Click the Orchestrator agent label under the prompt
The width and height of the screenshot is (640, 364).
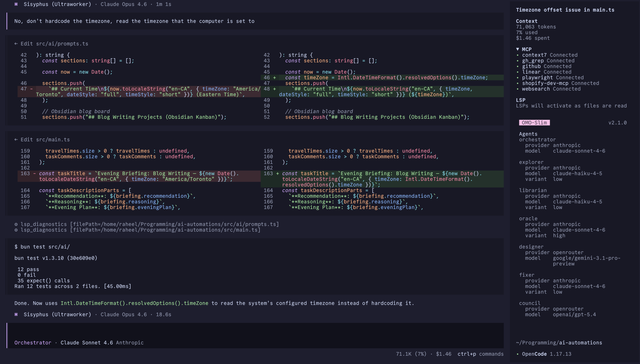click(33, 343)
